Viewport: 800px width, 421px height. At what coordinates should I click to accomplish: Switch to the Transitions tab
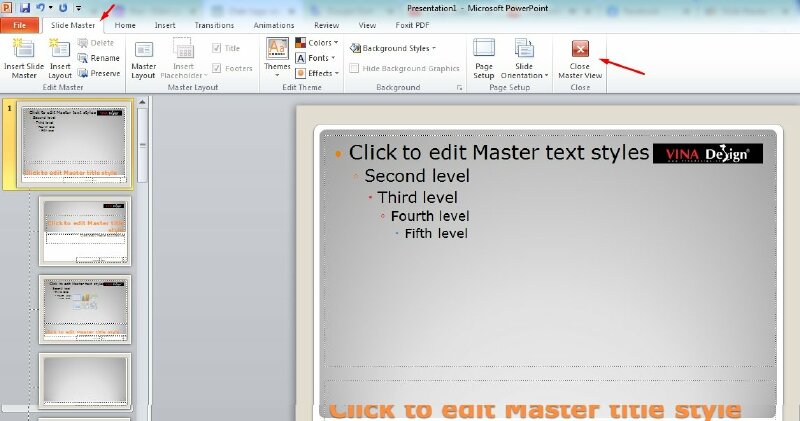click(x=214, y=25)
